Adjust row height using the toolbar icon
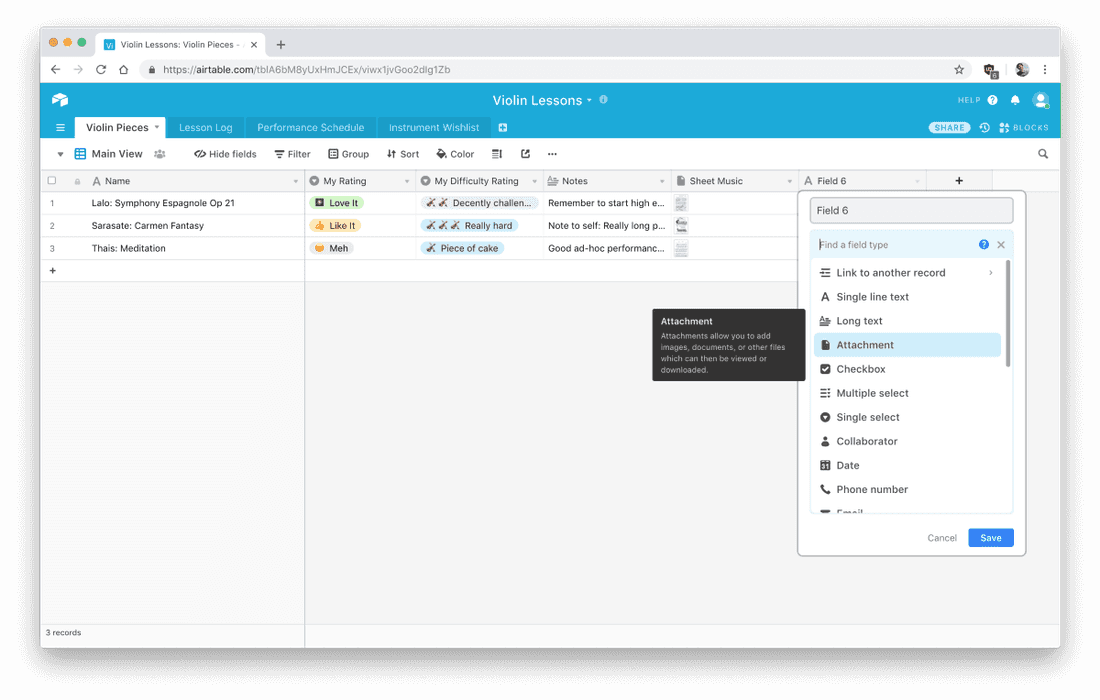 point(496,153)
